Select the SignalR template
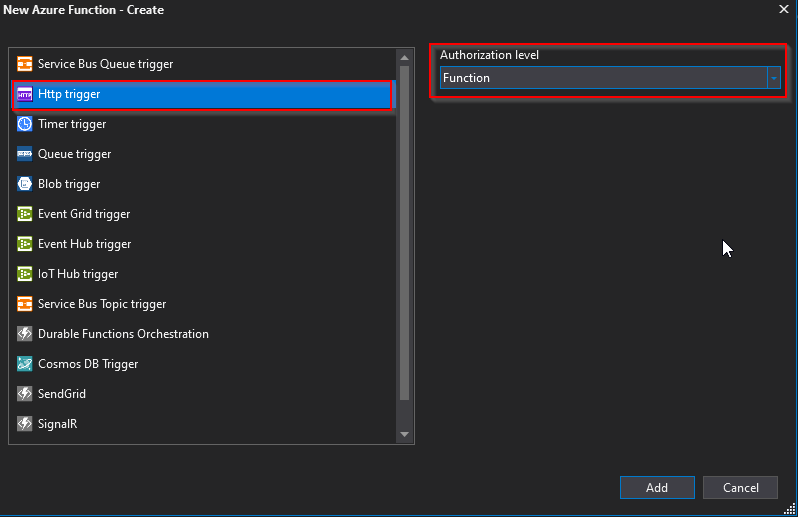 [x=203, y=424]
